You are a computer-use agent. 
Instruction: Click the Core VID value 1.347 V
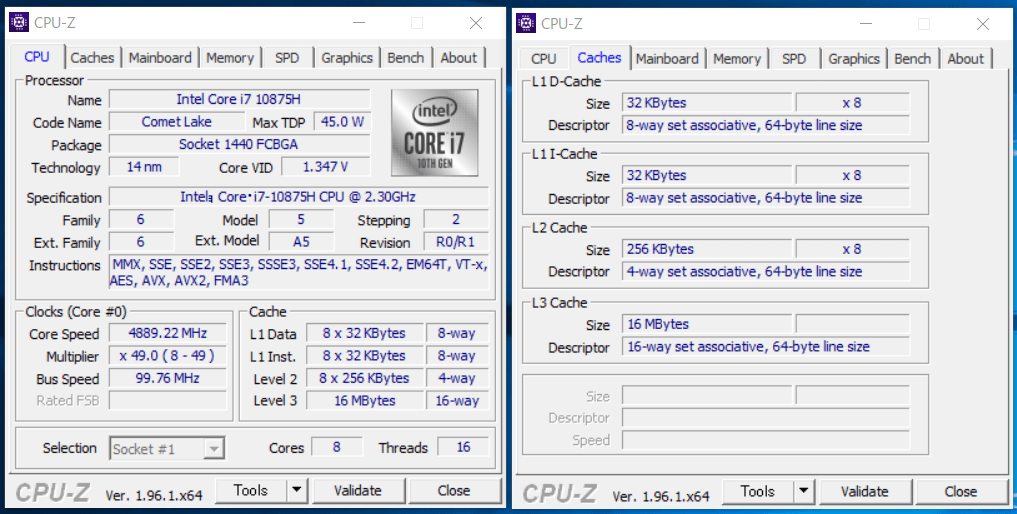pyautogui.click(x=326, y=167)
